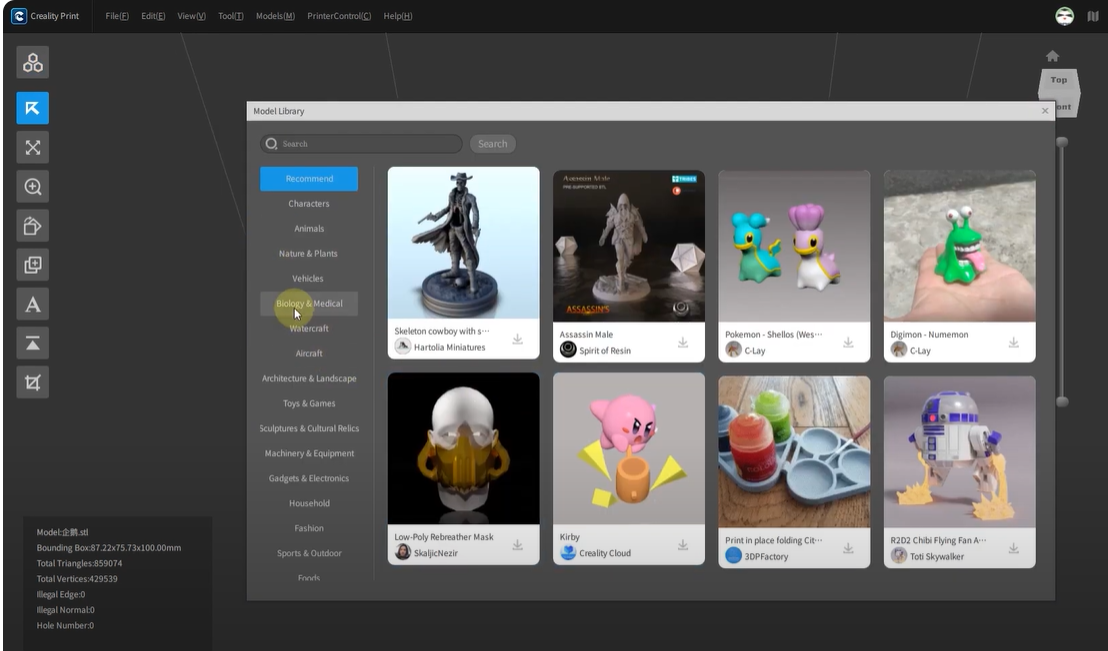The width and height of the screenshot is (1108, 651).
Task: Download the Digimon Numemon model
Action: pyautogui.click(x=1013, y=343)
